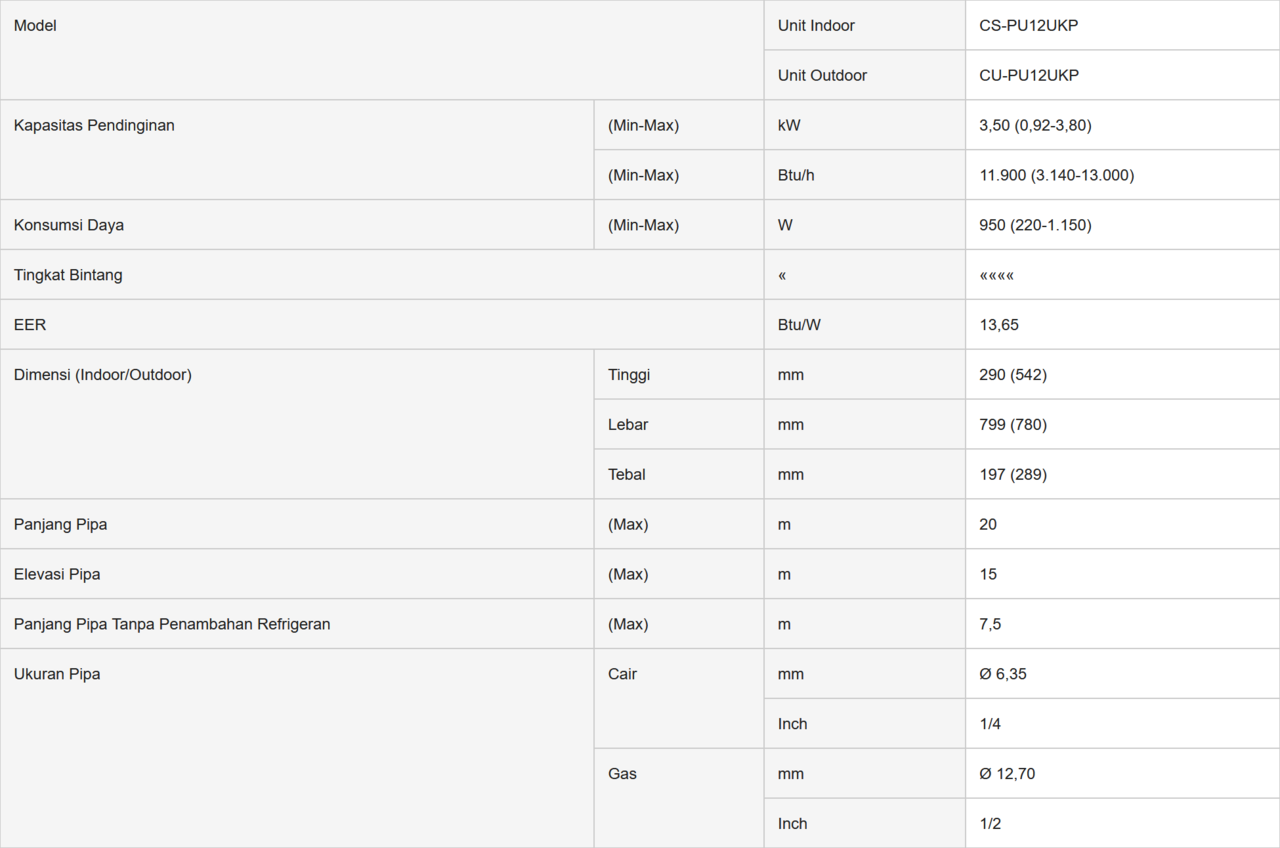Viewport: 1280px width, 848px height.
Task: Select the 11.900 (3.140-13.000) Btu/h value
Action: 1056,176
